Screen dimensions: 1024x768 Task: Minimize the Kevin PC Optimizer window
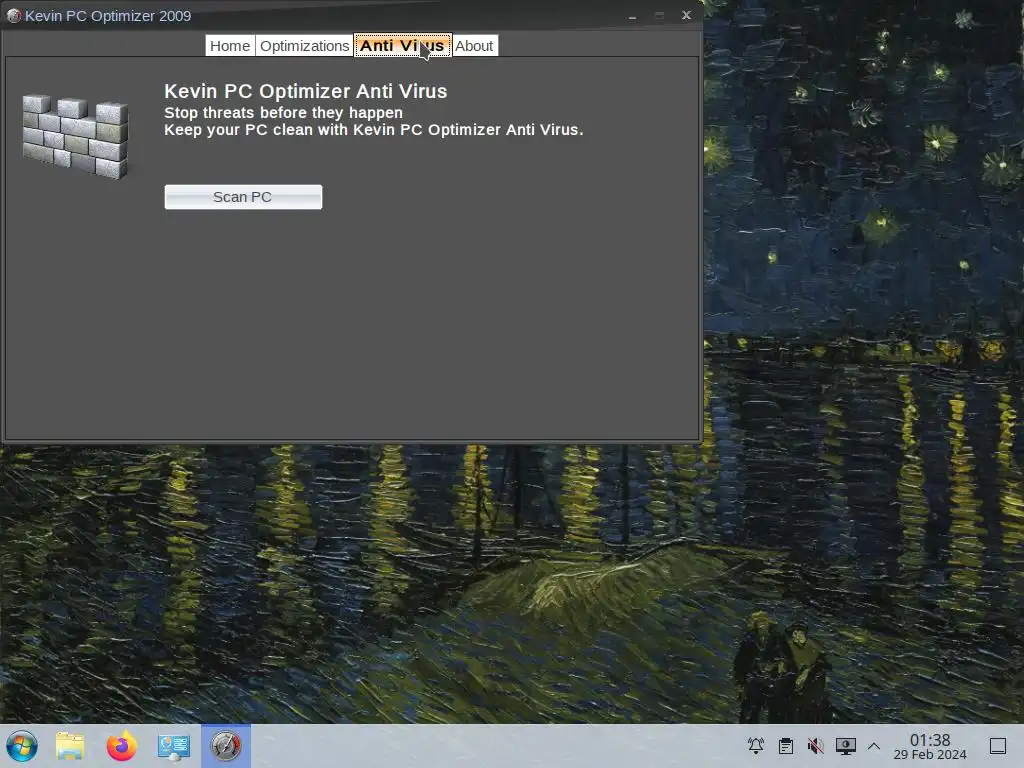[632, 16]
